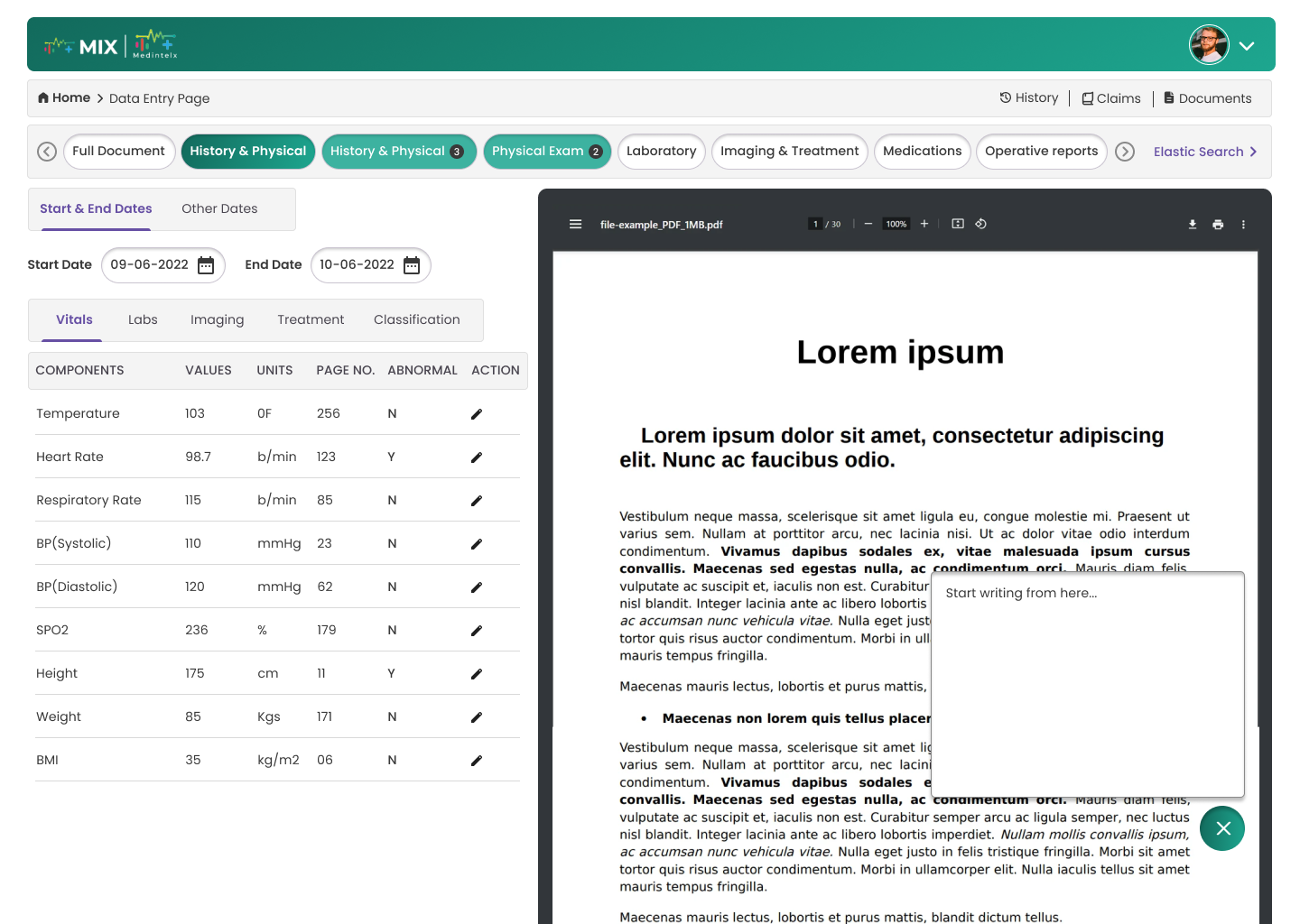Image resolution: width=1300 pixels, height=924 pixels.
Task: Download the PDF file
Action: (x=1193, y=225)
